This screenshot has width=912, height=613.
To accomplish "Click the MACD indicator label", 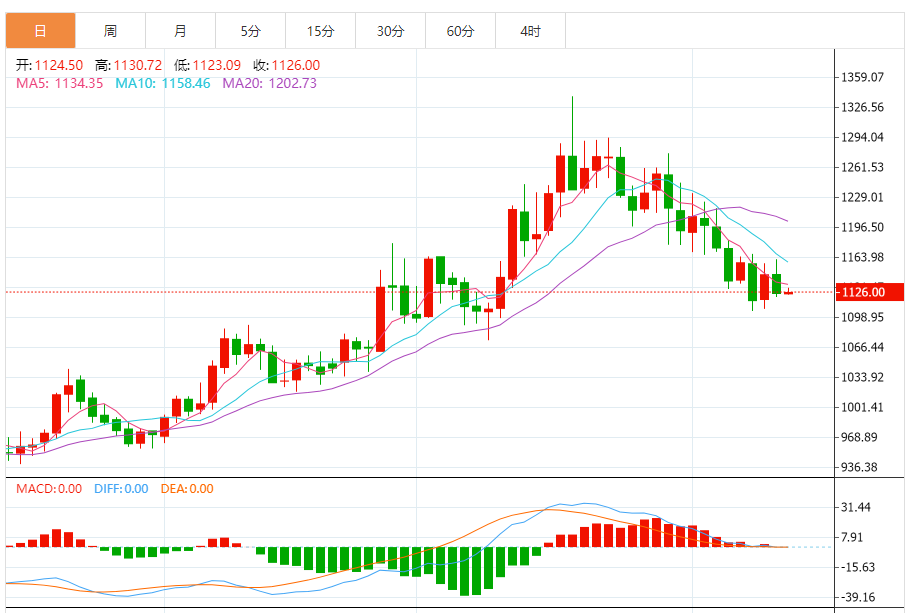I will (x=49, y=489).
